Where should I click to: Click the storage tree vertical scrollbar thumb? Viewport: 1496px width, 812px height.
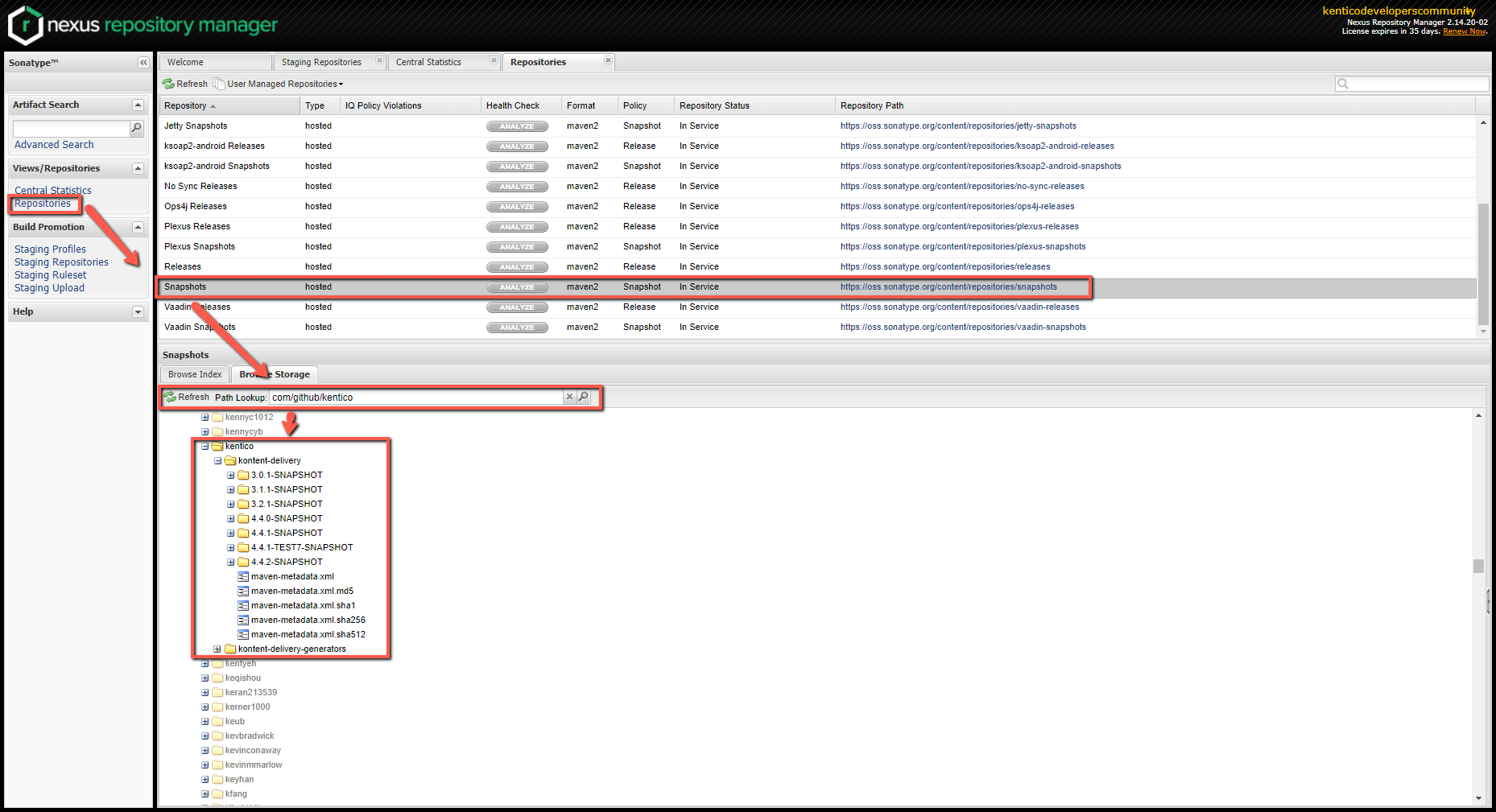(x=1478, y=566)
